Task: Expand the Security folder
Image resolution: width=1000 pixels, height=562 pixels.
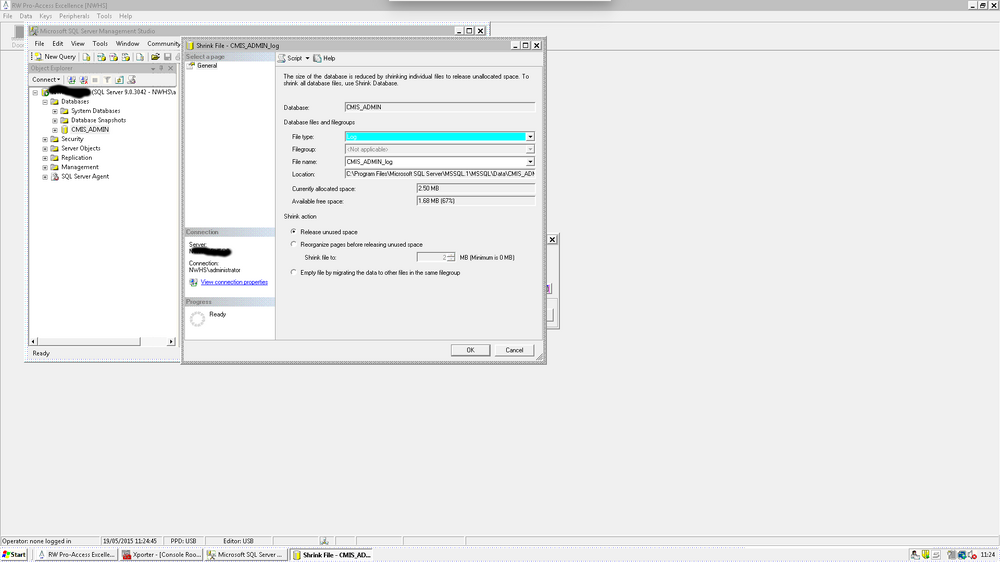Action: (45, 139)
